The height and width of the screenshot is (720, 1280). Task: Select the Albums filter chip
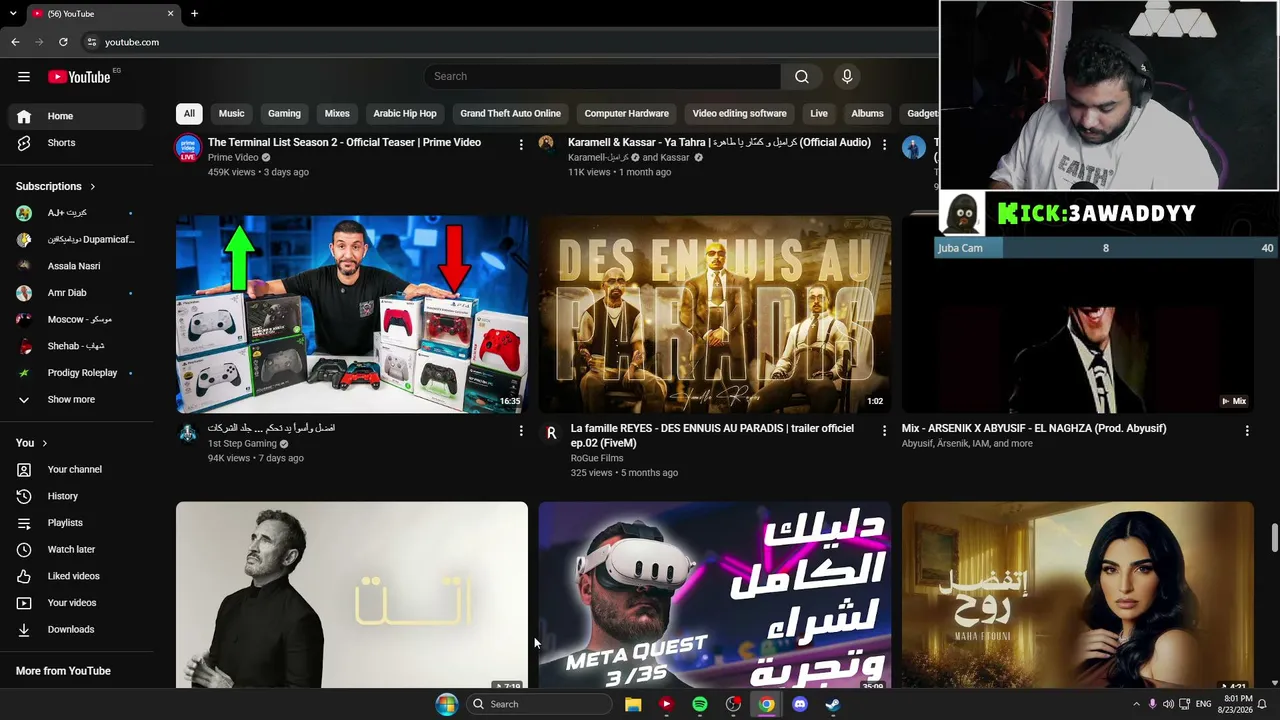[x=867, y=113]
